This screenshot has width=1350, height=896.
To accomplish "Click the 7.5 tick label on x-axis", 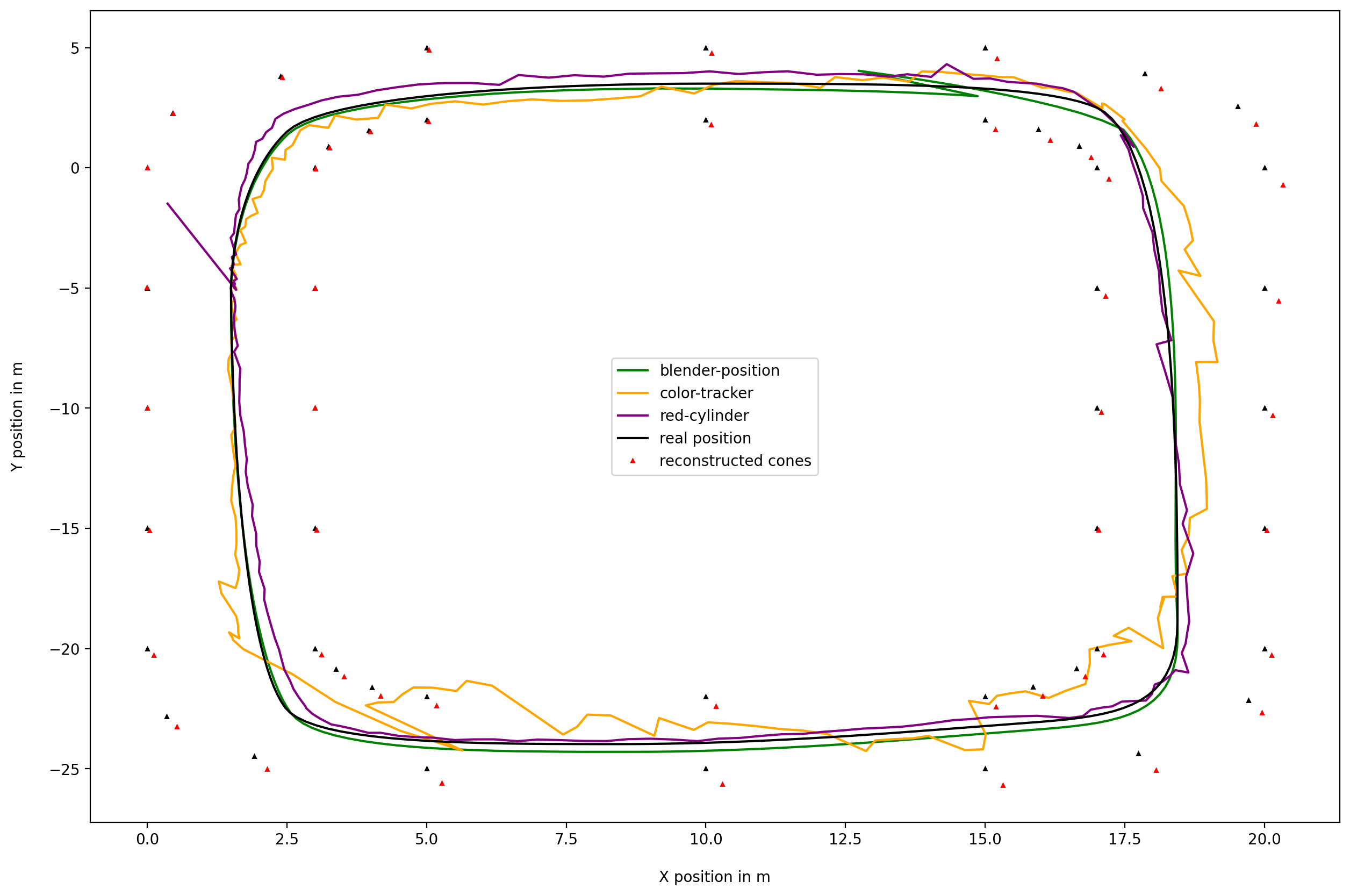I will coord(566,840).
